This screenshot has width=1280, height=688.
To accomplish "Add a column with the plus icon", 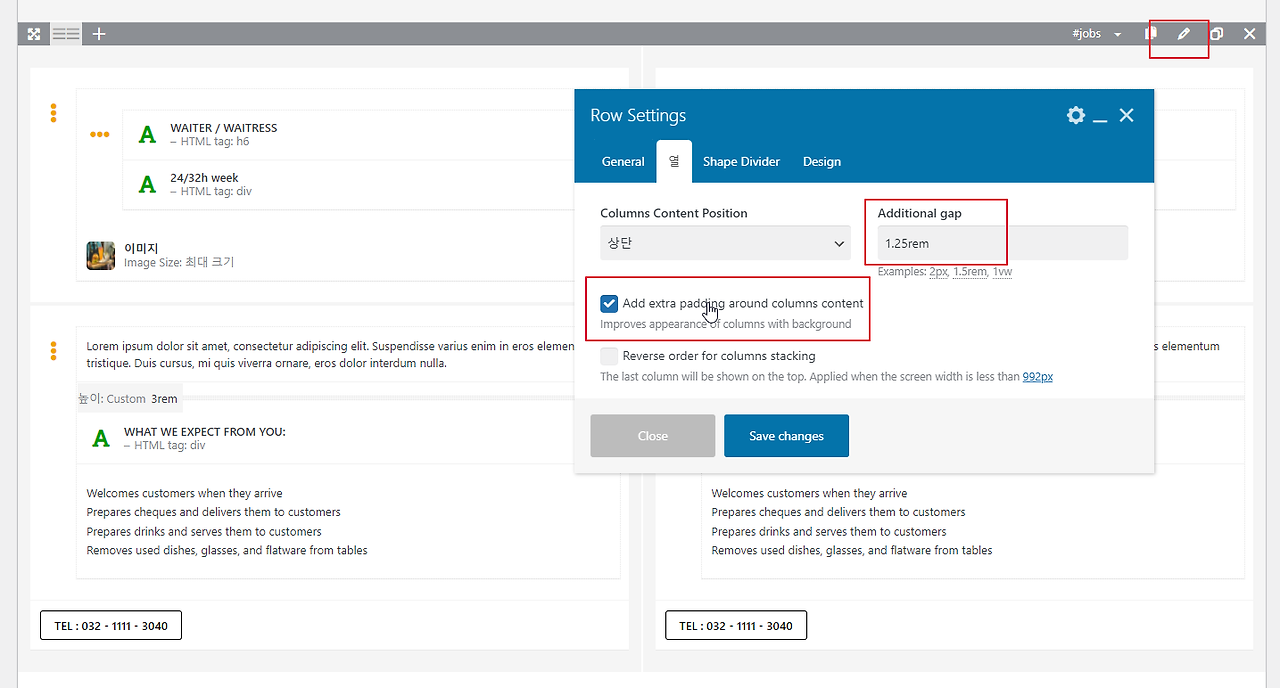I will click(x=99, y=34).
